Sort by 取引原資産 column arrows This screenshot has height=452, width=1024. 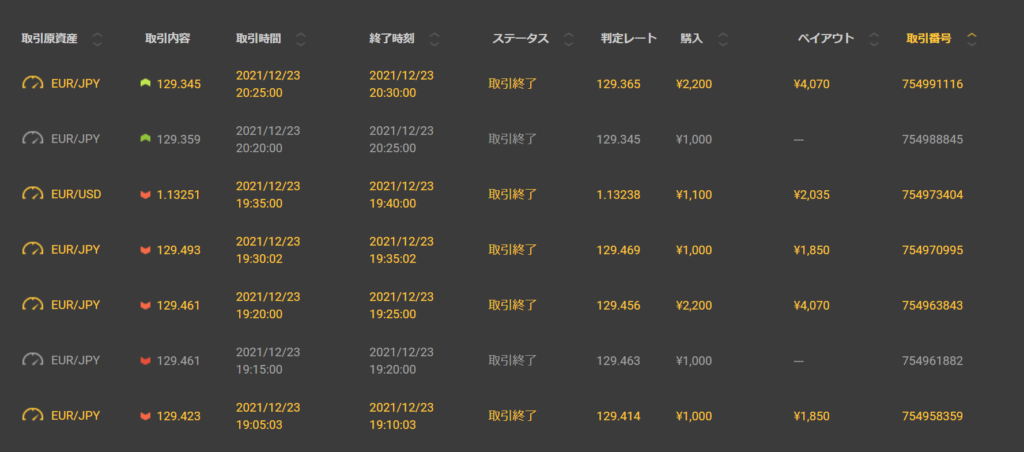tap(97, 39)
